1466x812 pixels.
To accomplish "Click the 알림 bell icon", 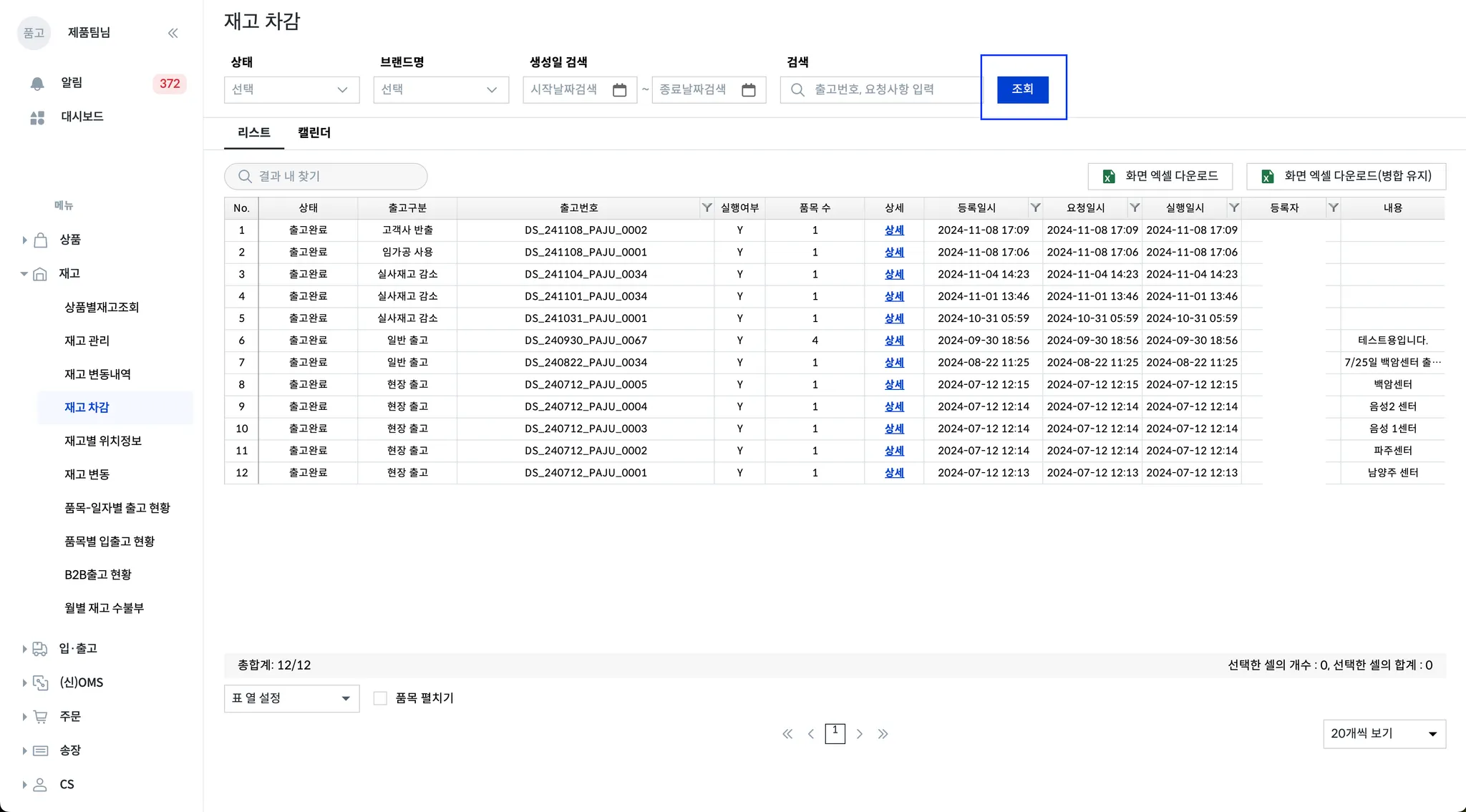I will [x=37, y=83].
